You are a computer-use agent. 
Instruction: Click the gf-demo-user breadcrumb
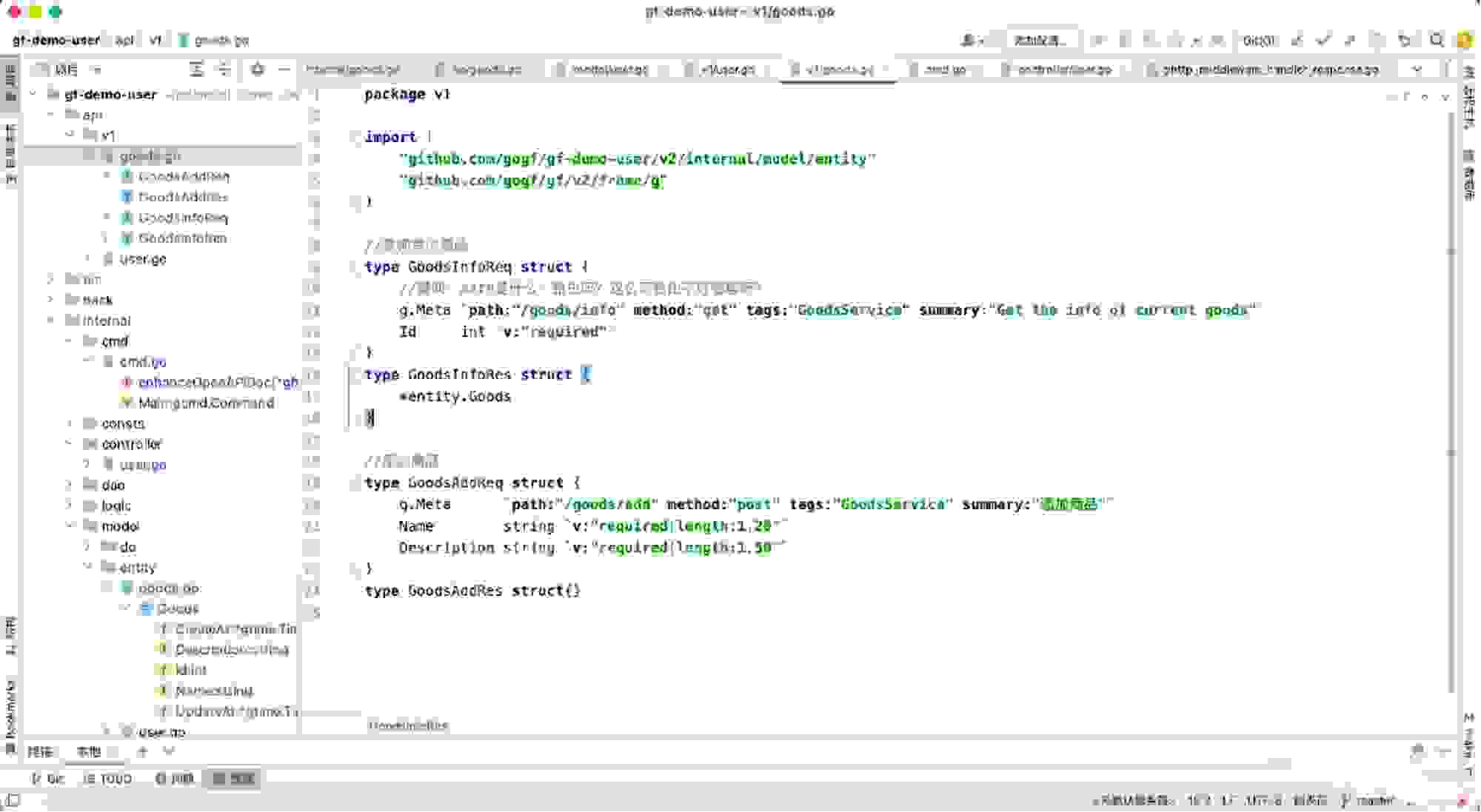[x=56, y=40]
